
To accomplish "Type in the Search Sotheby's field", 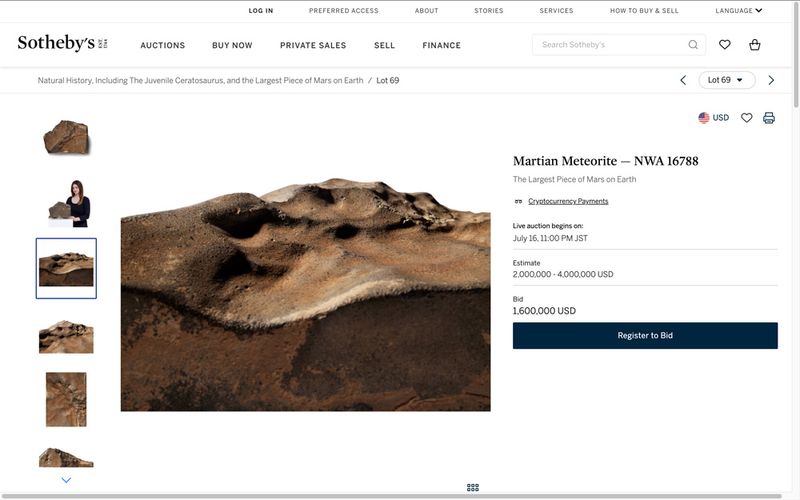I will pos(610,45).
